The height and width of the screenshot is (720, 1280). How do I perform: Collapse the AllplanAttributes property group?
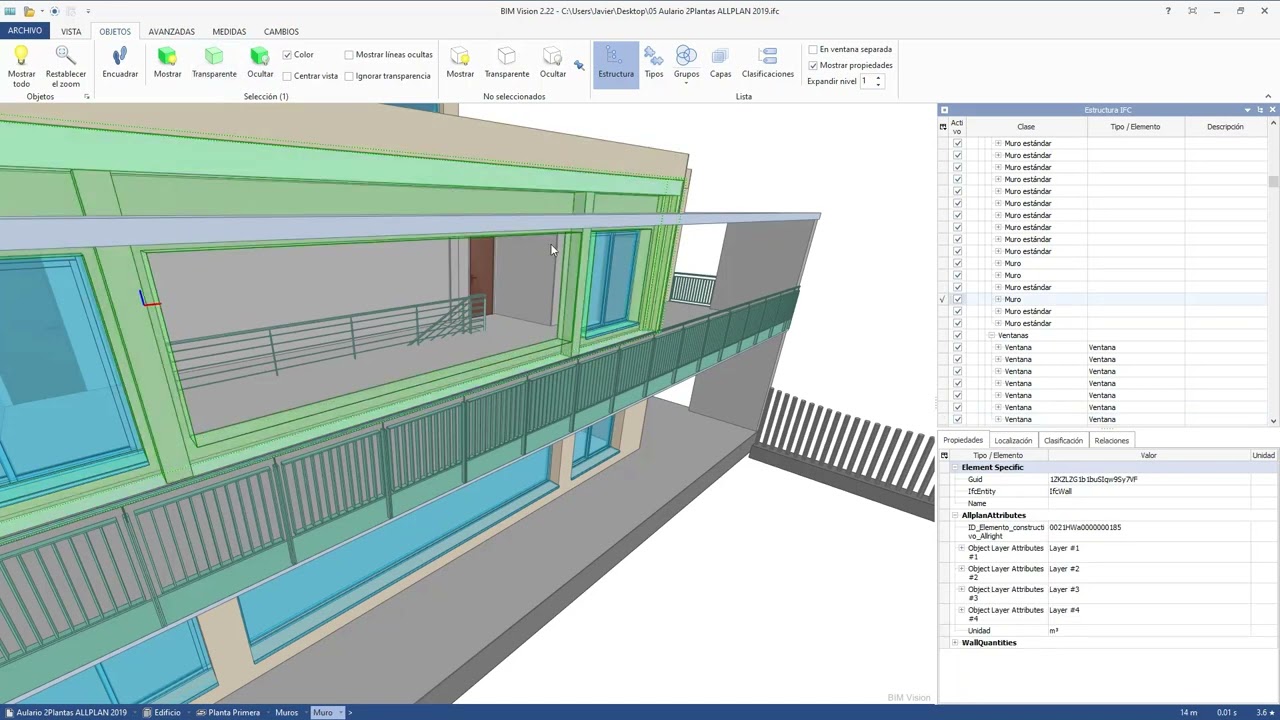pos(955,515)
